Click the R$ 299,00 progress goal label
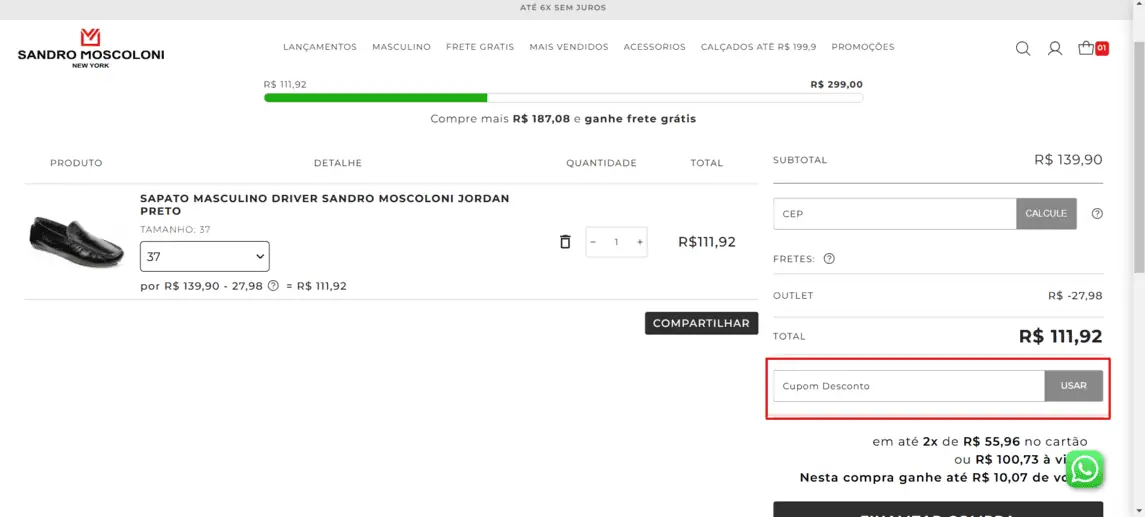The image size is (1145, 517). click(x=836, y=84)
